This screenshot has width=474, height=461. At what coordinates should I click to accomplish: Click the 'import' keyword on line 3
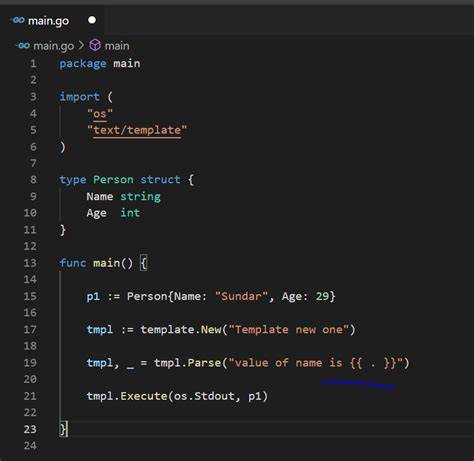(x=80, y=97)
